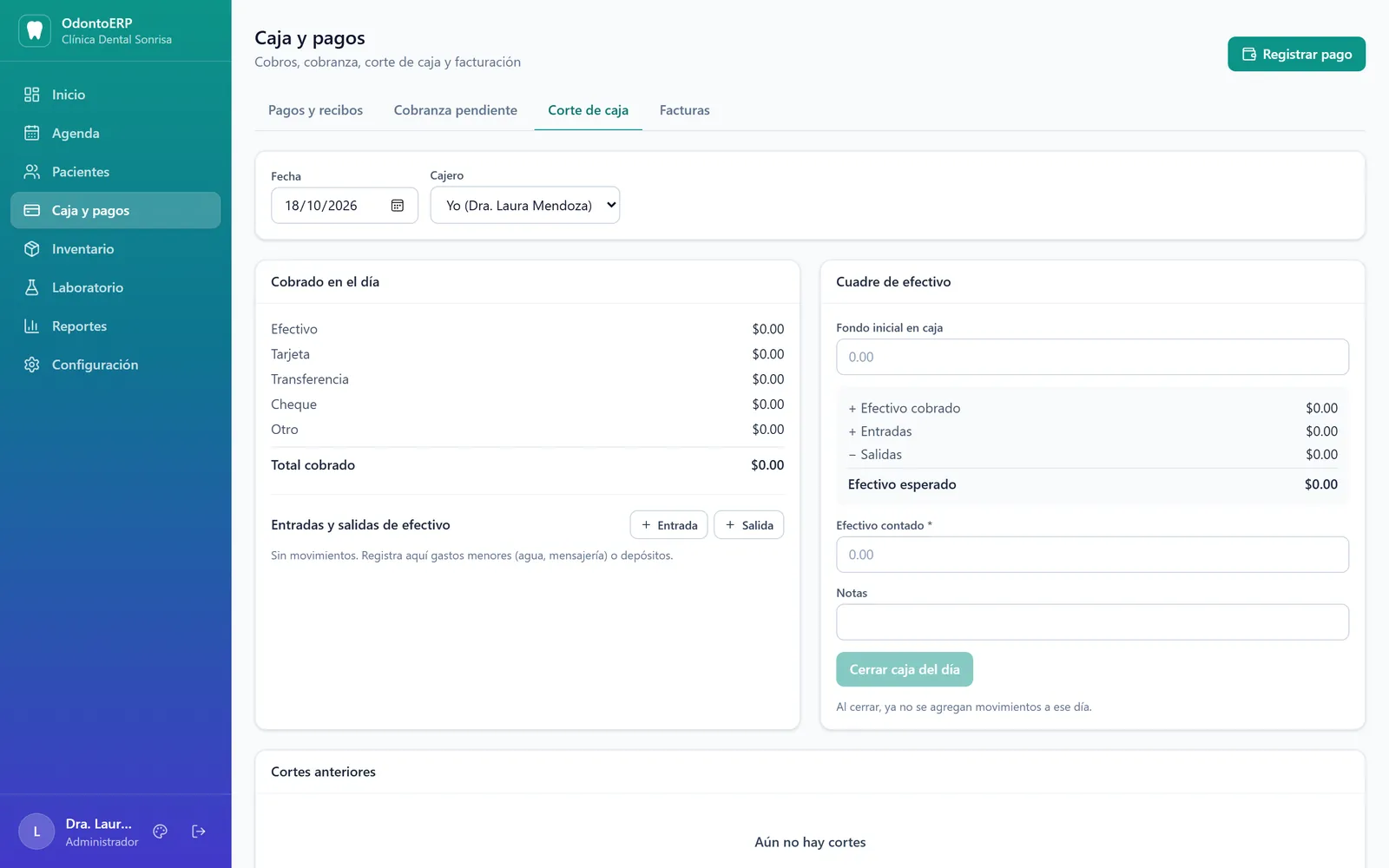1389x868 pixels.
Task: Click the Configuración gear icon
Action: click(32, 365)
